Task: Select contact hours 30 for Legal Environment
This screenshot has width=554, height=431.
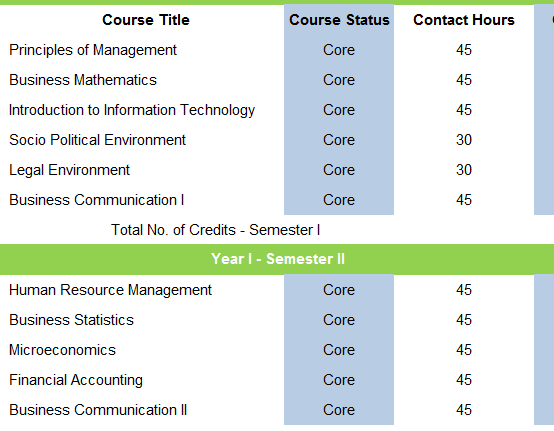Action: (464, 170)
